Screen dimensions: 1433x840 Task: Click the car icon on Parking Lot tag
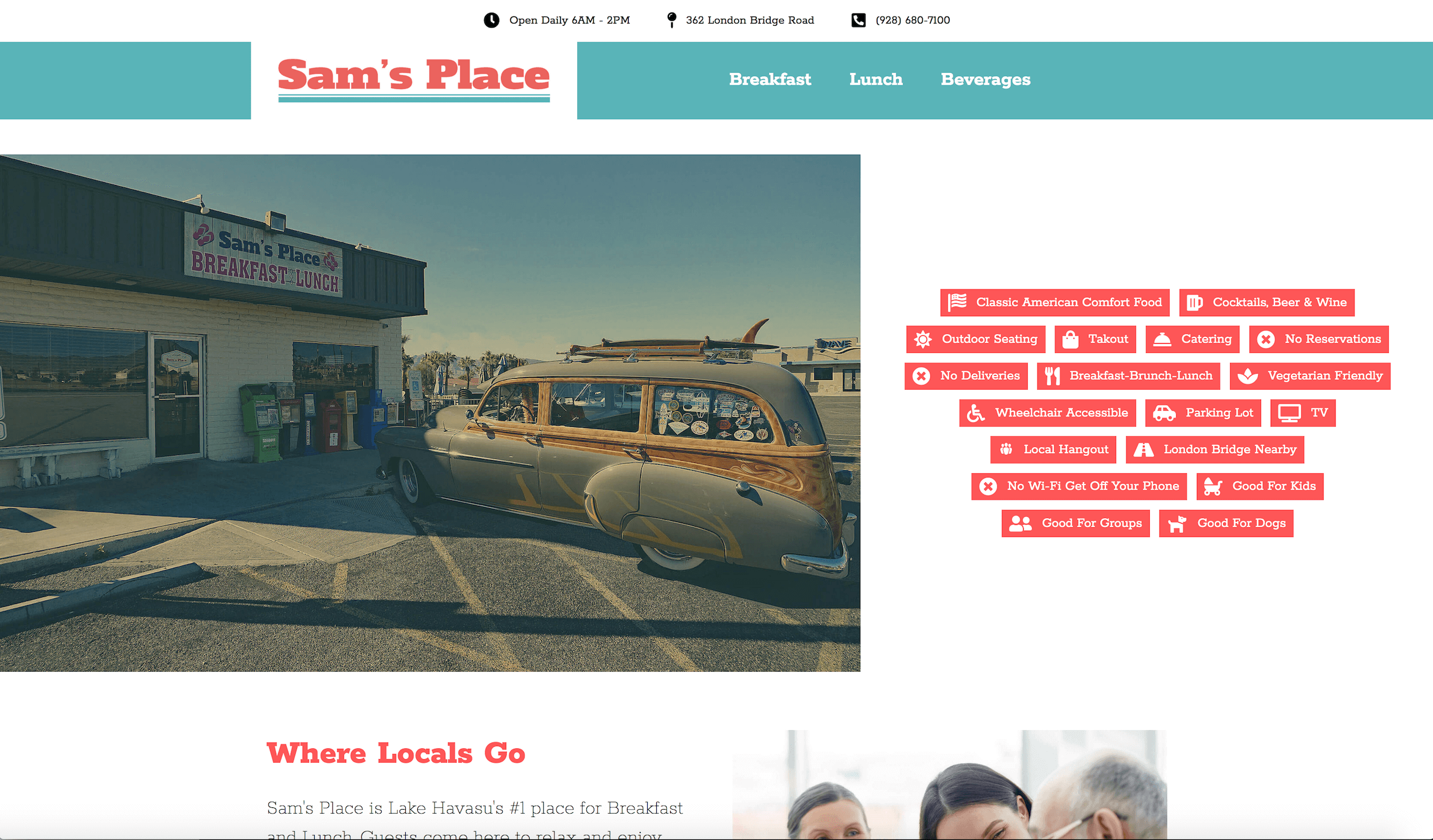pyautogui.click(x=1164, y=413)
